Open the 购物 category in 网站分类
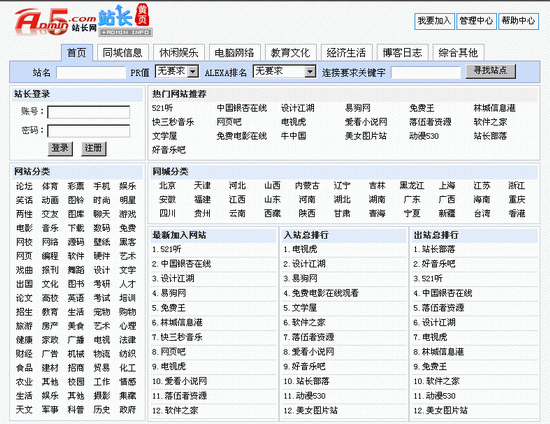Viewport: 550px width, 424px height. coord(128,312)
